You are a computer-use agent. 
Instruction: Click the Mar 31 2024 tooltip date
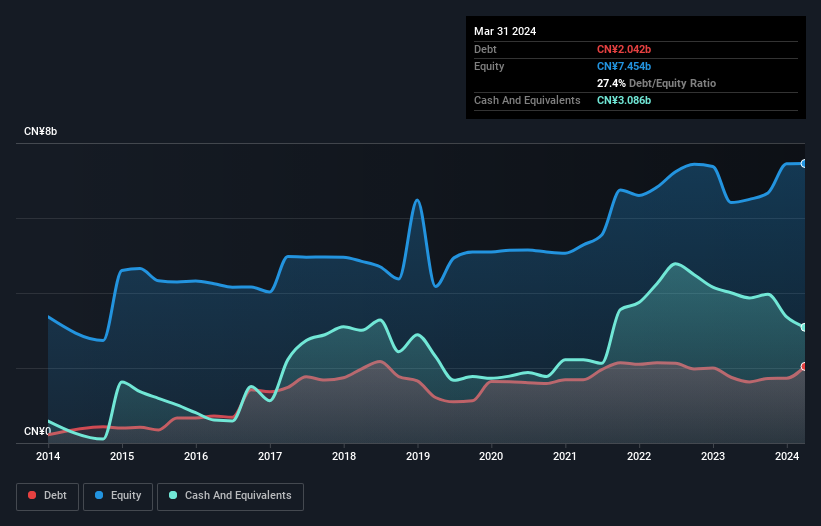click(505, 31)
